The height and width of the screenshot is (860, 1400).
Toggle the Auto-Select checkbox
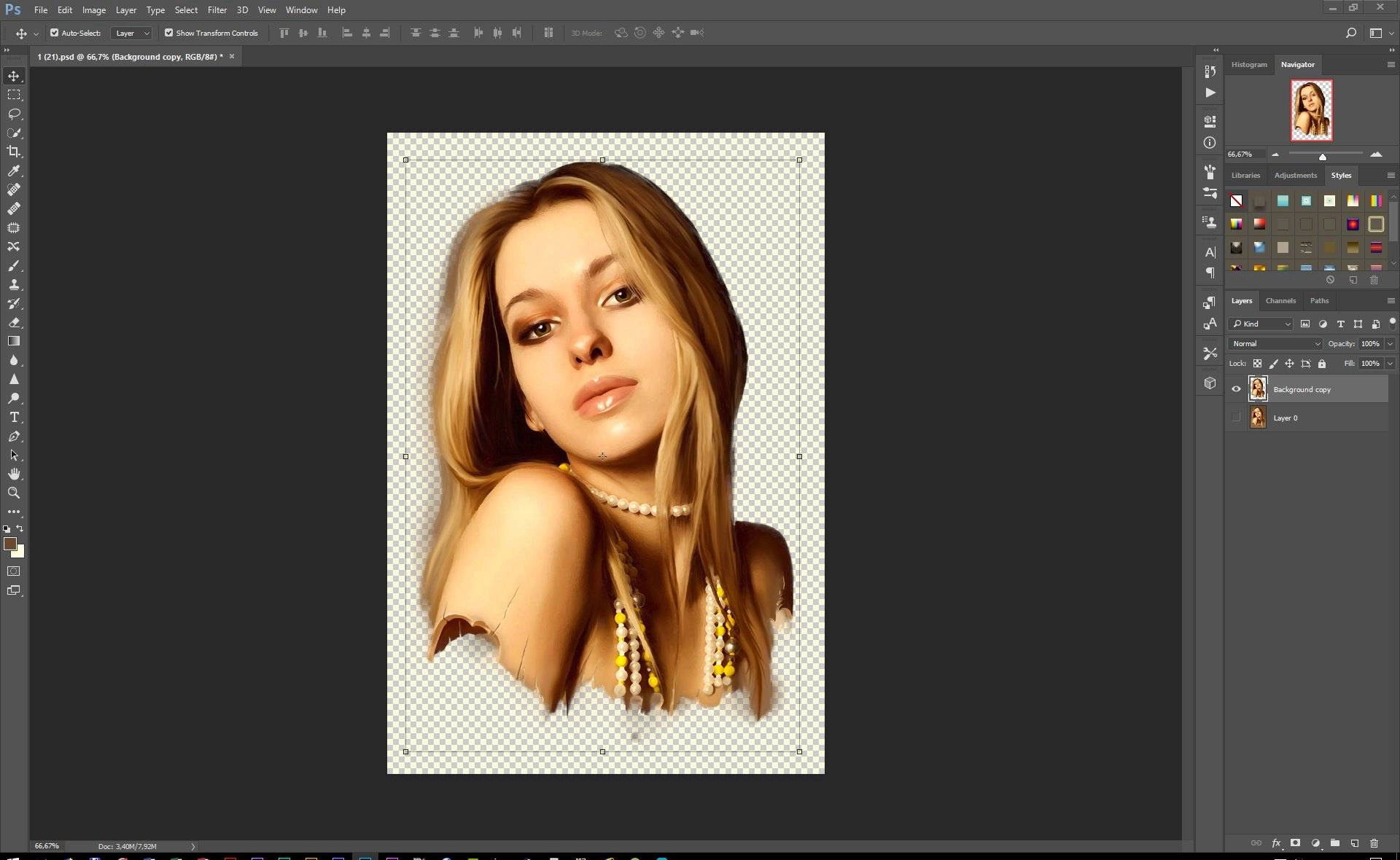coord(54,33)
